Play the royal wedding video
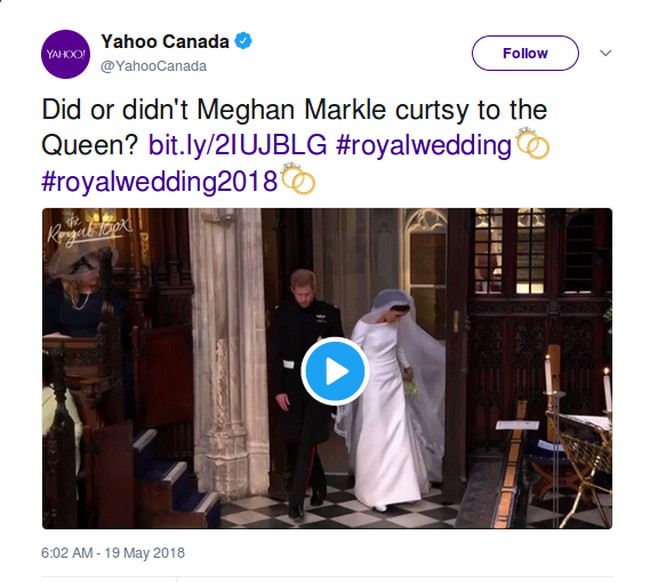This screenshot has height=583, width=650. tap(334, 371)
